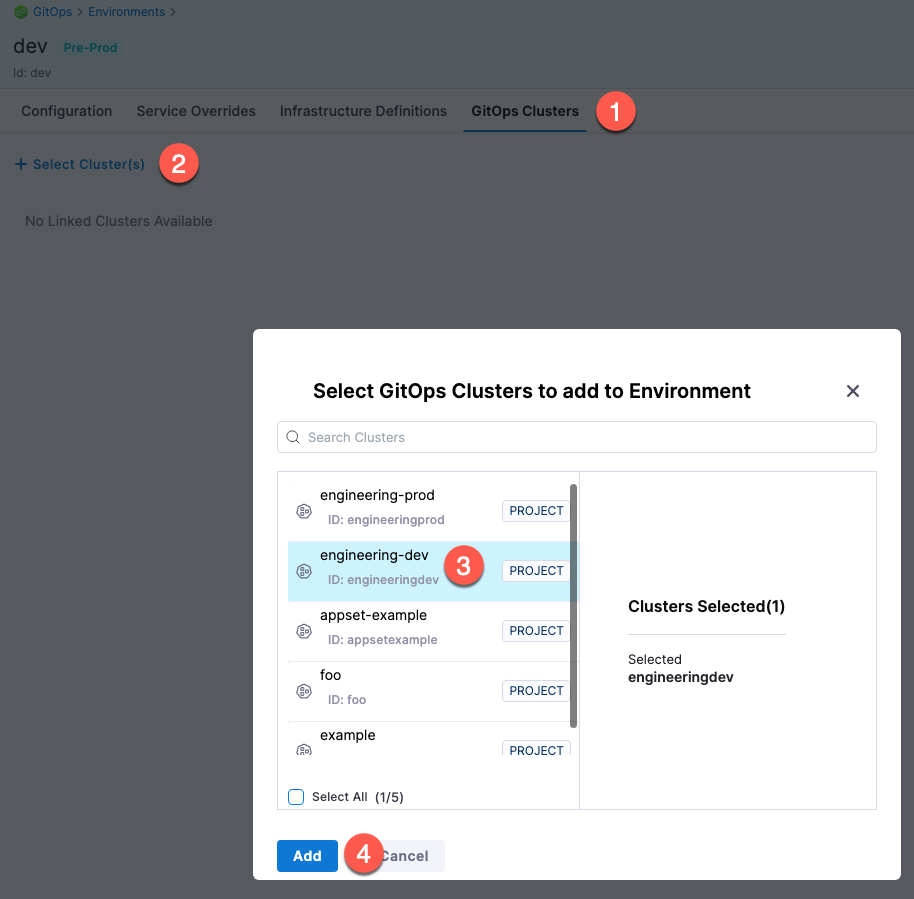
Task: Go to the GitOps Clusters tab
Action: (x=525, y=111)
